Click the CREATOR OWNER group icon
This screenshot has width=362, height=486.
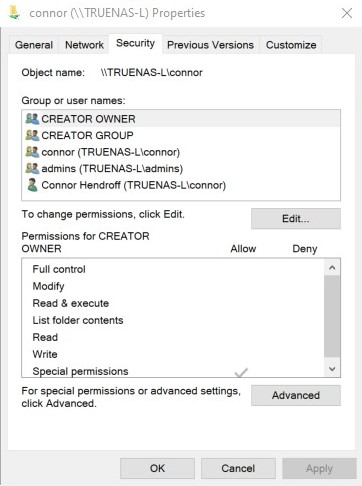tap(32, 119)
